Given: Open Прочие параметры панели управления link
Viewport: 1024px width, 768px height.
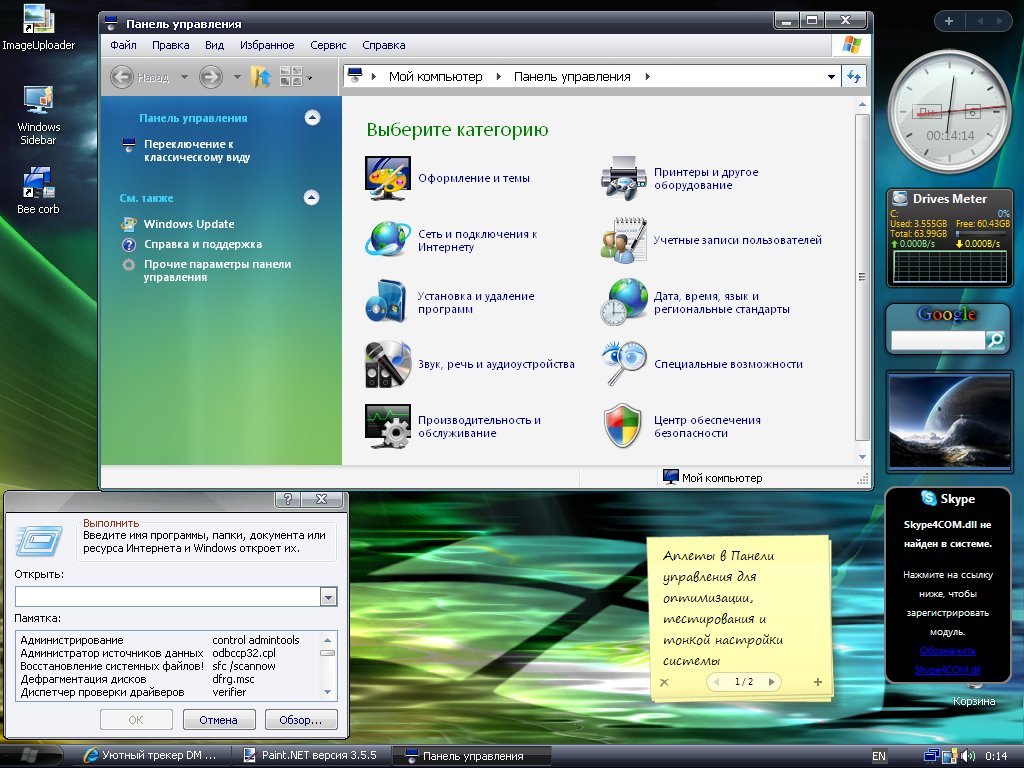Looking at the screenshot, I should (x=217, y=270).
